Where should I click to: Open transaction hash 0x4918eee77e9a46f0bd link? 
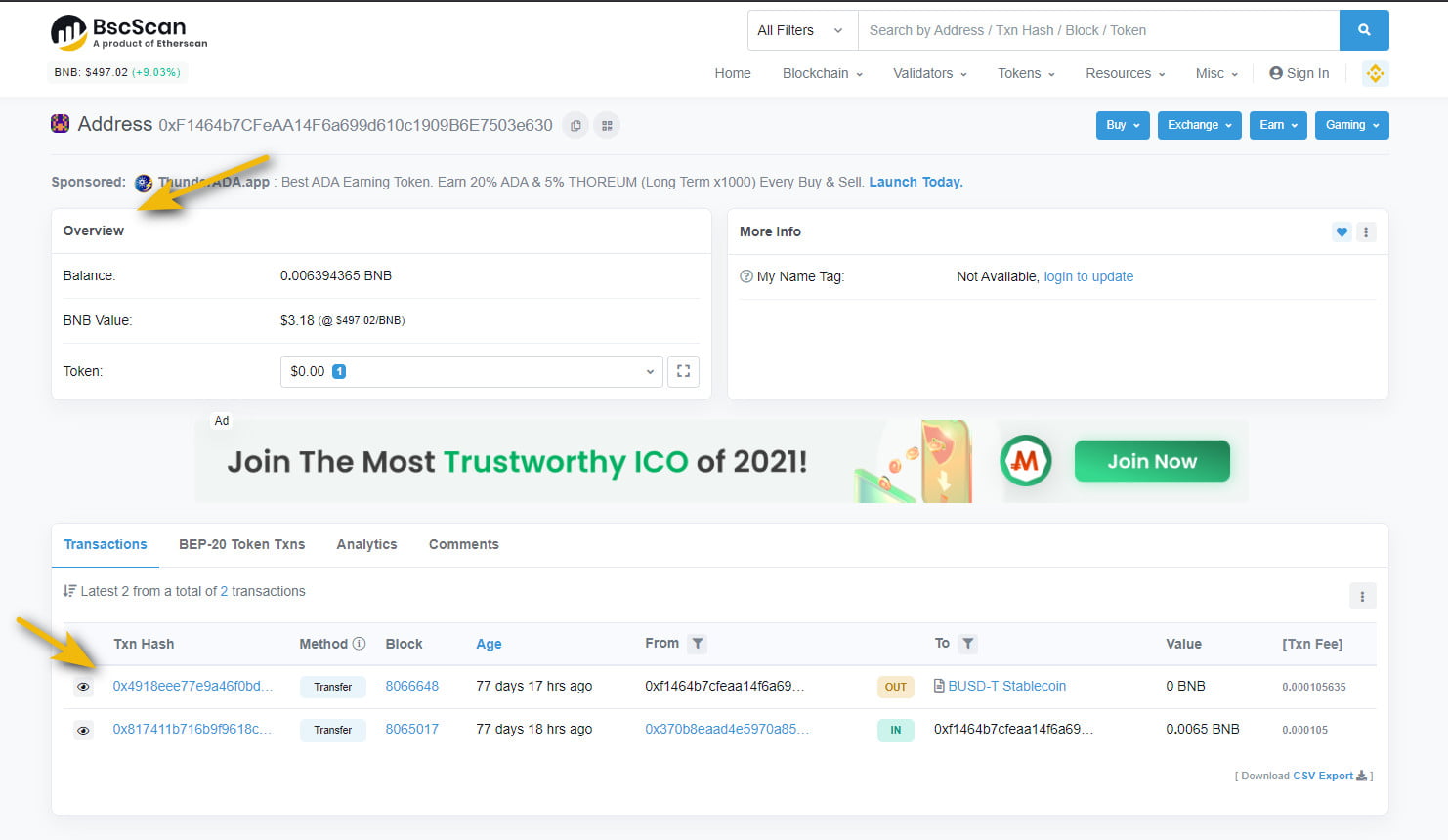tap(193, 686)
